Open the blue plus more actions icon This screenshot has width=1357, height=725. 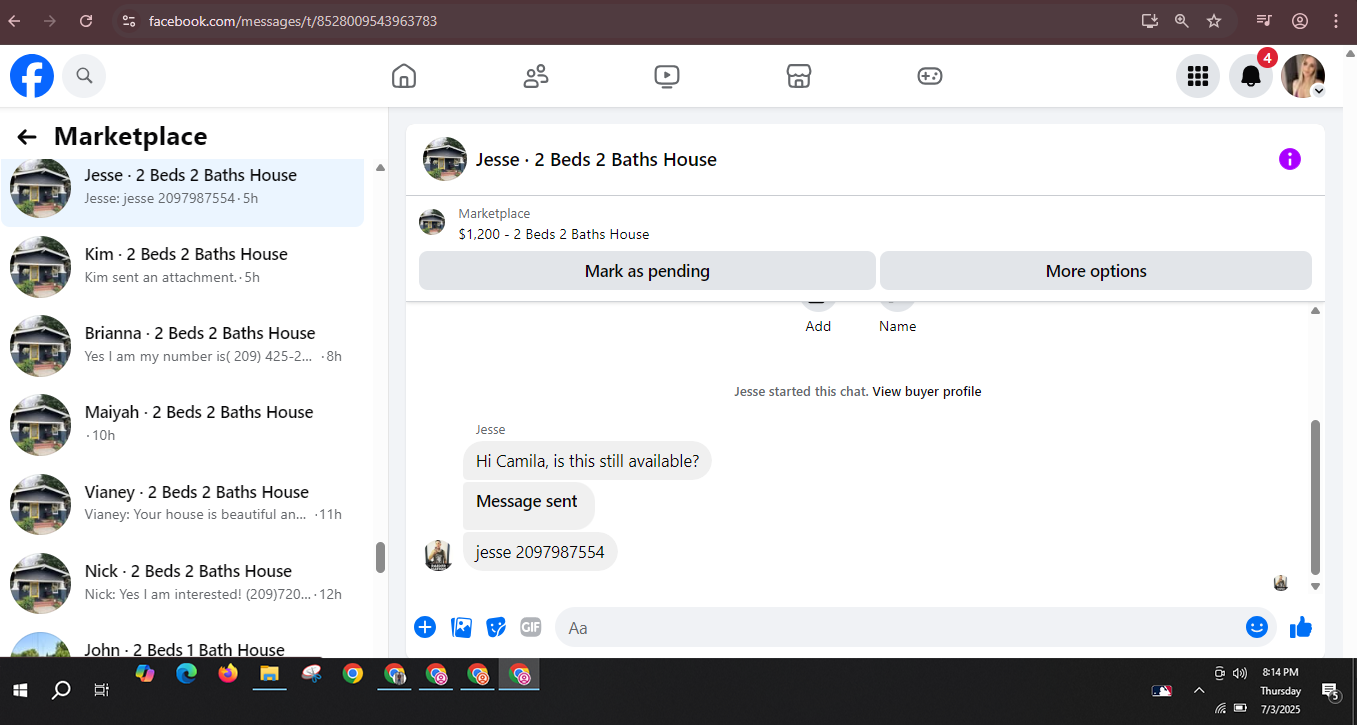(425, 627)
